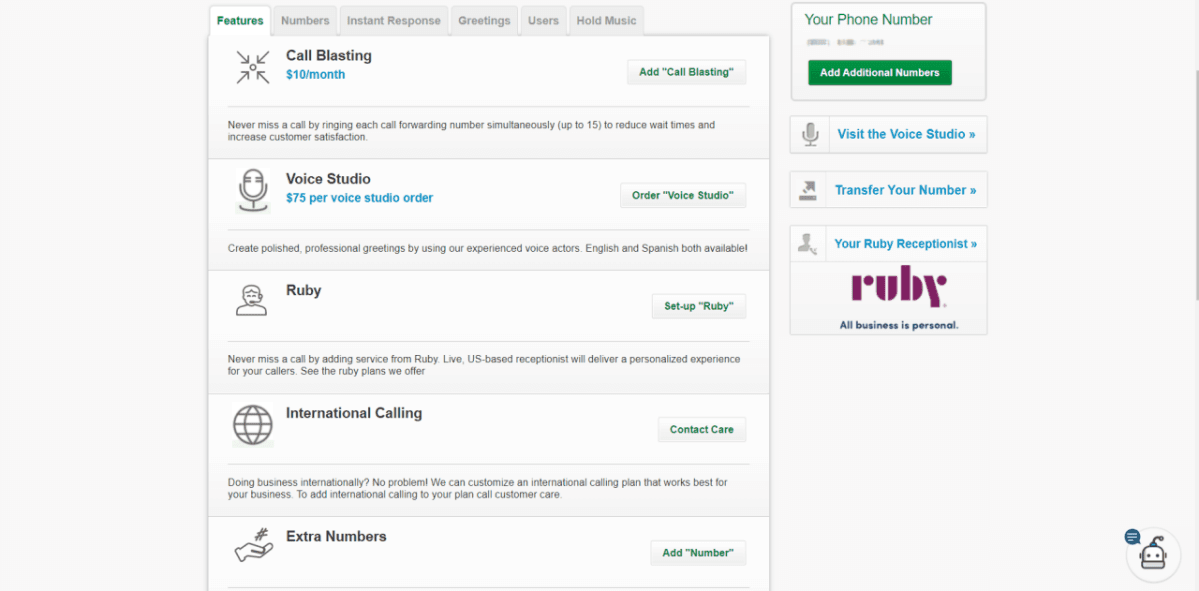Go to the Users tab
Screen dimensions: 1199x591
[x=543, y=21]
